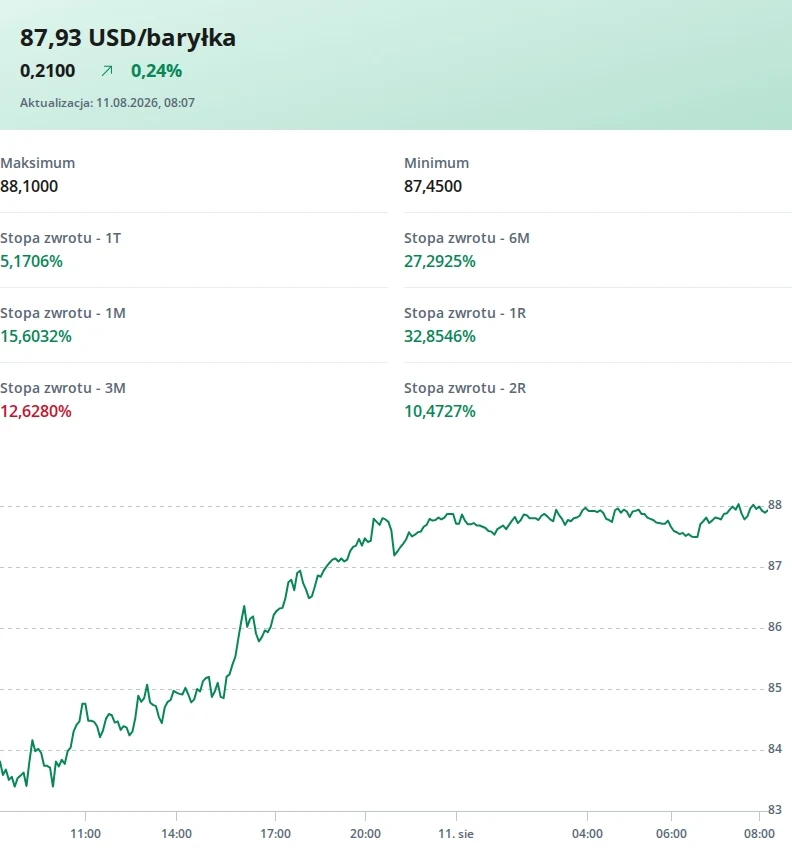Select the Maksimum value 88,1000
Viewport: 792px width, 865px height.
(x=29, y=186)
